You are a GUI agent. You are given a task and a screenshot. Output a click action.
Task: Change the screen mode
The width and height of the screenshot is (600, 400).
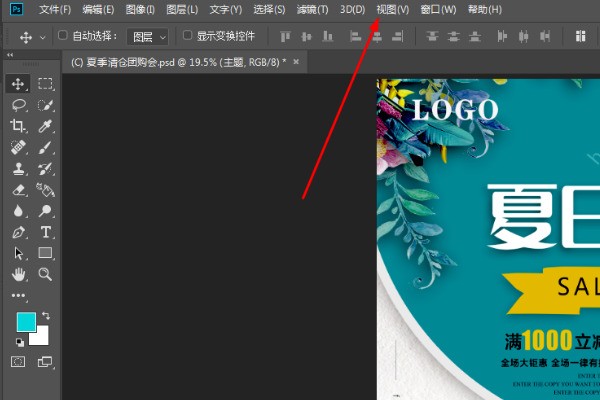45,362
